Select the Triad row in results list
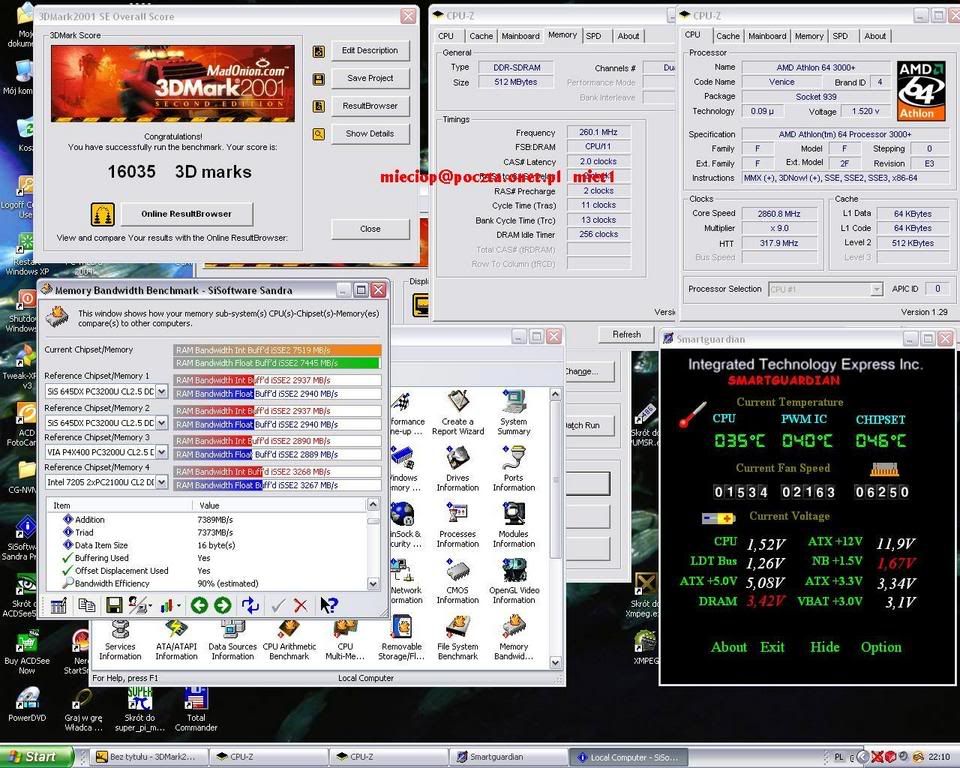 [208, 533]
